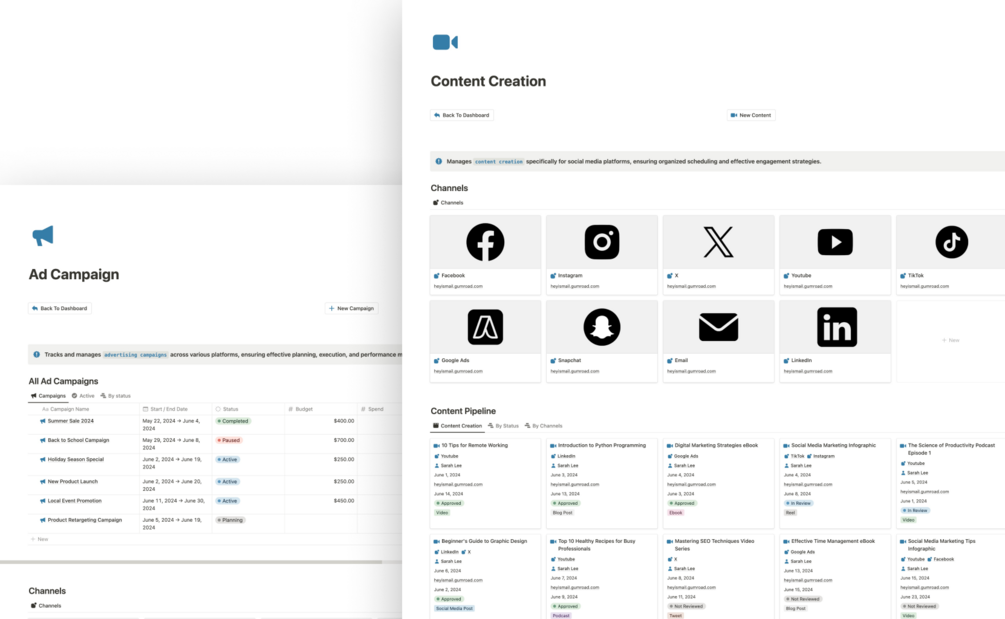Screen dimensions: 1005x619
Task: Go Back To Dashboard from Ad Campaign
Action: click(60, 308)
